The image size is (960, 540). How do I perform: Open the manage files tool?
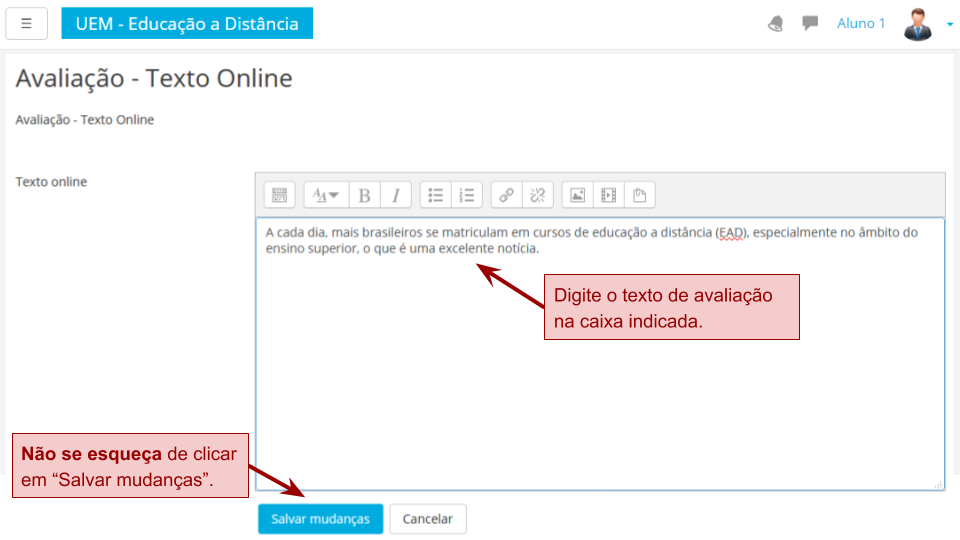pyautogui.click(x=639, y=195)
